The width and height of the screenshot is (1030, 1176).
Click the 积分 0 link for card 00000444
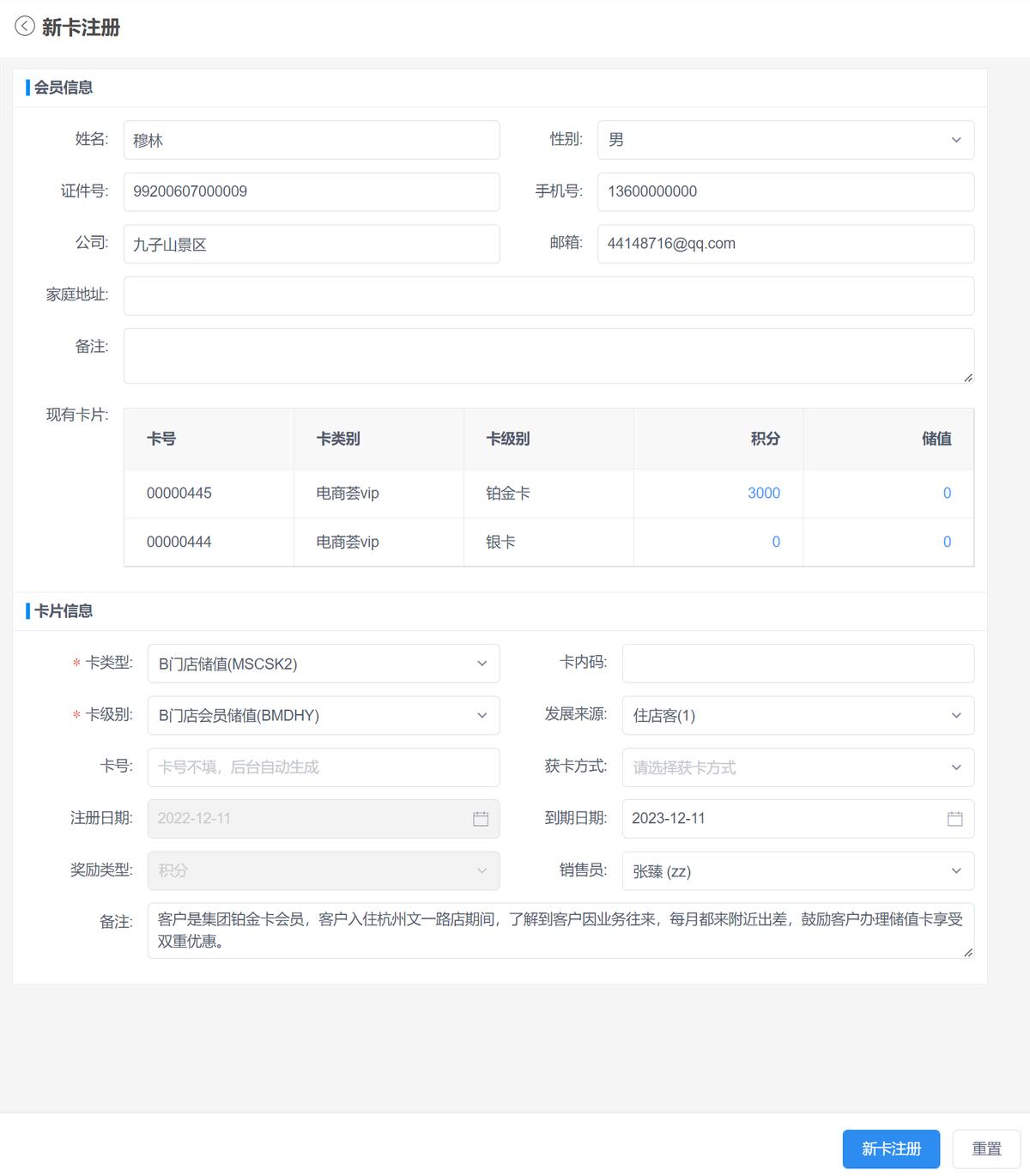pos(775,542)
